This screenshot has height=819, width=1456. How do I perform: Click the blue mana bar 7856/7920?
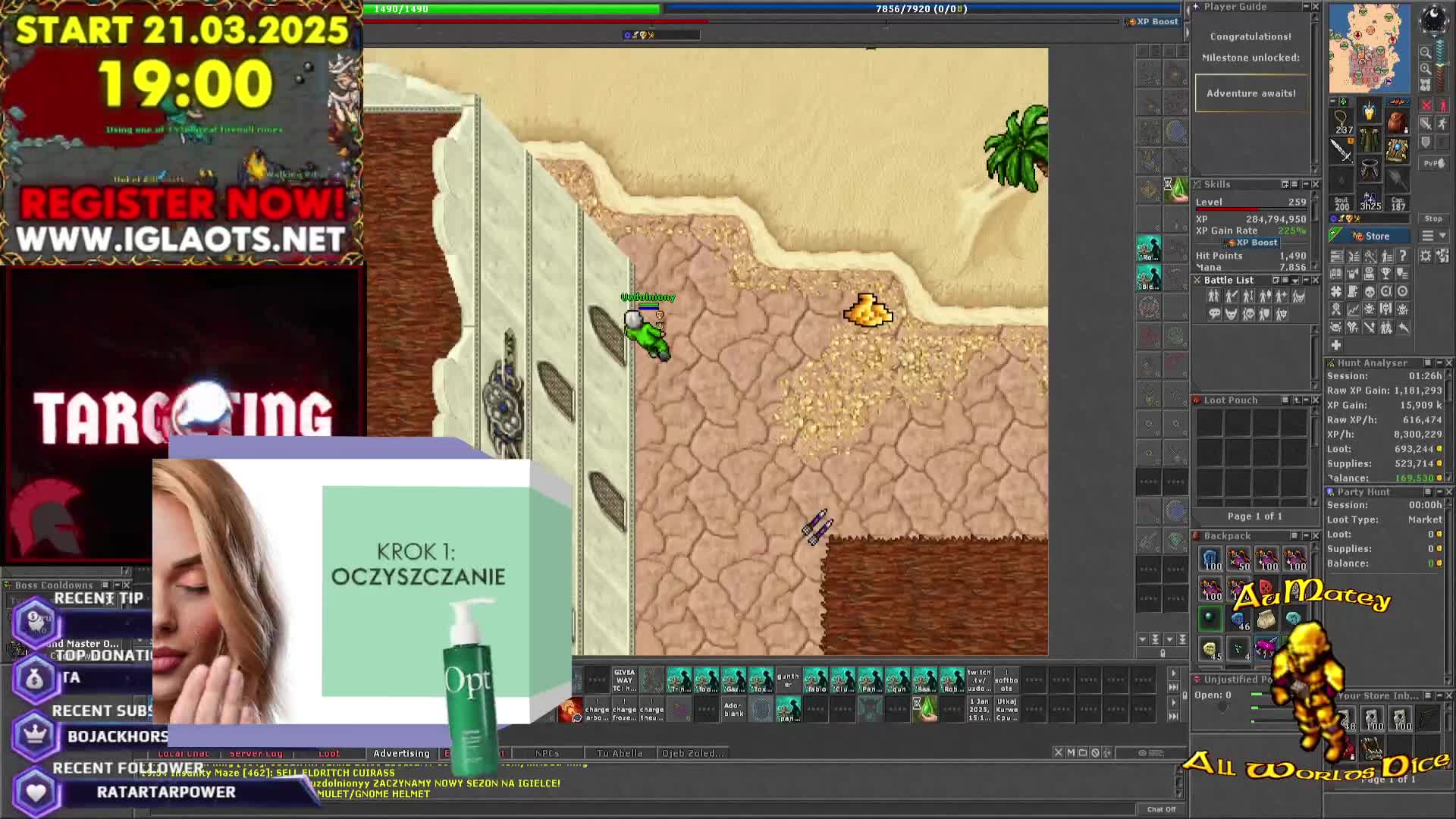pyautogui.click(x=922, y=9)
